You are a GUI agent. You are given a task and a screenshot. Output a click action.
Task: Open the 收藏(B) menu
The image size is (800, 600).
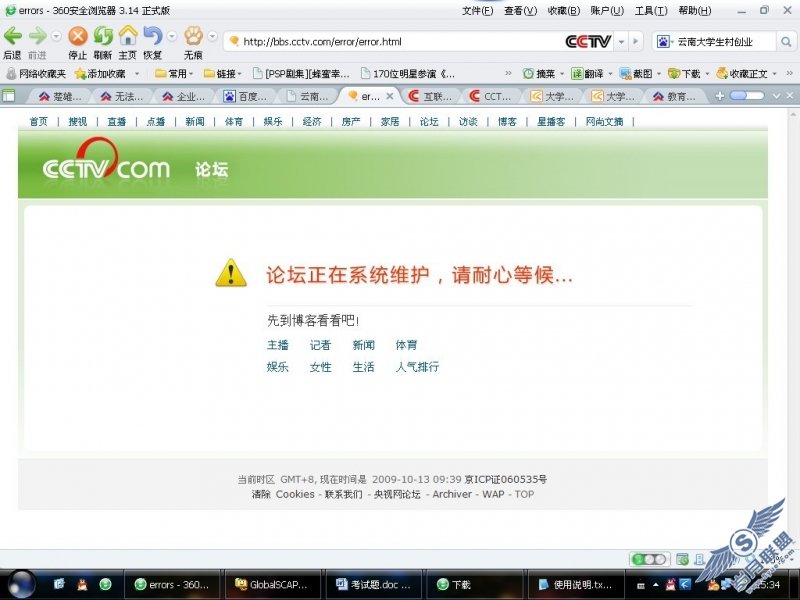coord(564,11)
